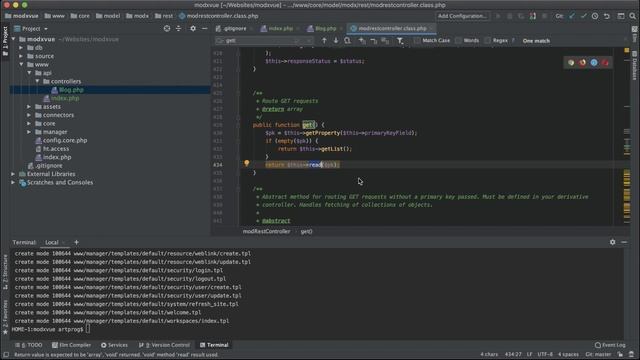Show Git history clock icon
The height and width of the screenshot is (360, 640).
tap(595, 16)
